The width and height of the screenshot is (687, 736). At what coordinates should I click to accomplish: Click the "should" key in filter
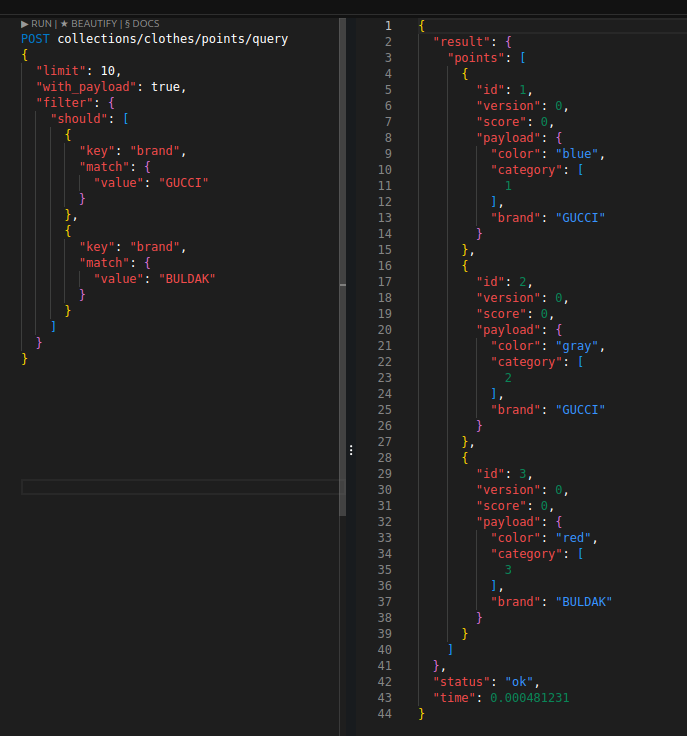point(83,119)
